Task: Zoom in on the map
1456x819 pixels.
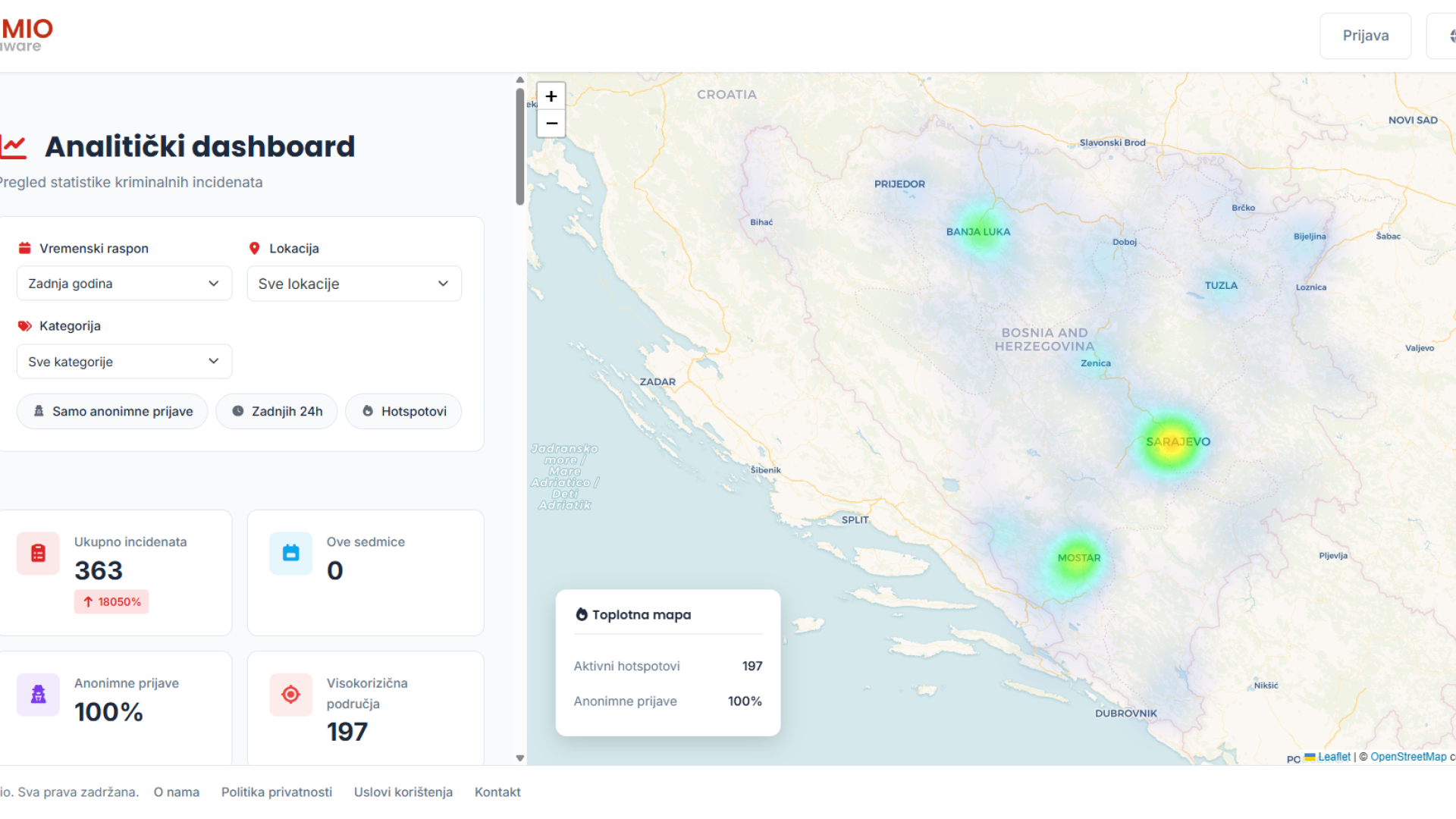Action: (551, 96)
